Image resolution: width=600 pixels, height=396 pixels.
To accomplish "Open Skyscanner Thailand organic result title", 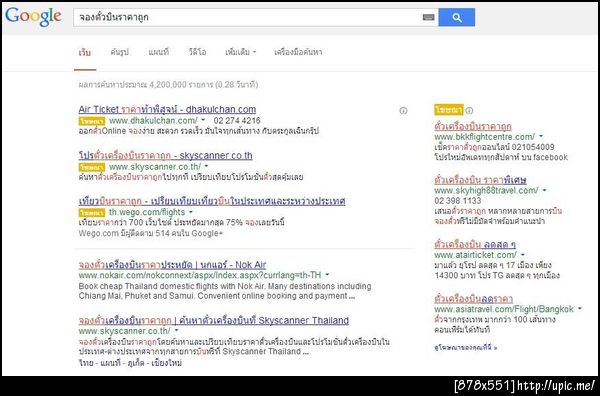I will pos(214,321).
